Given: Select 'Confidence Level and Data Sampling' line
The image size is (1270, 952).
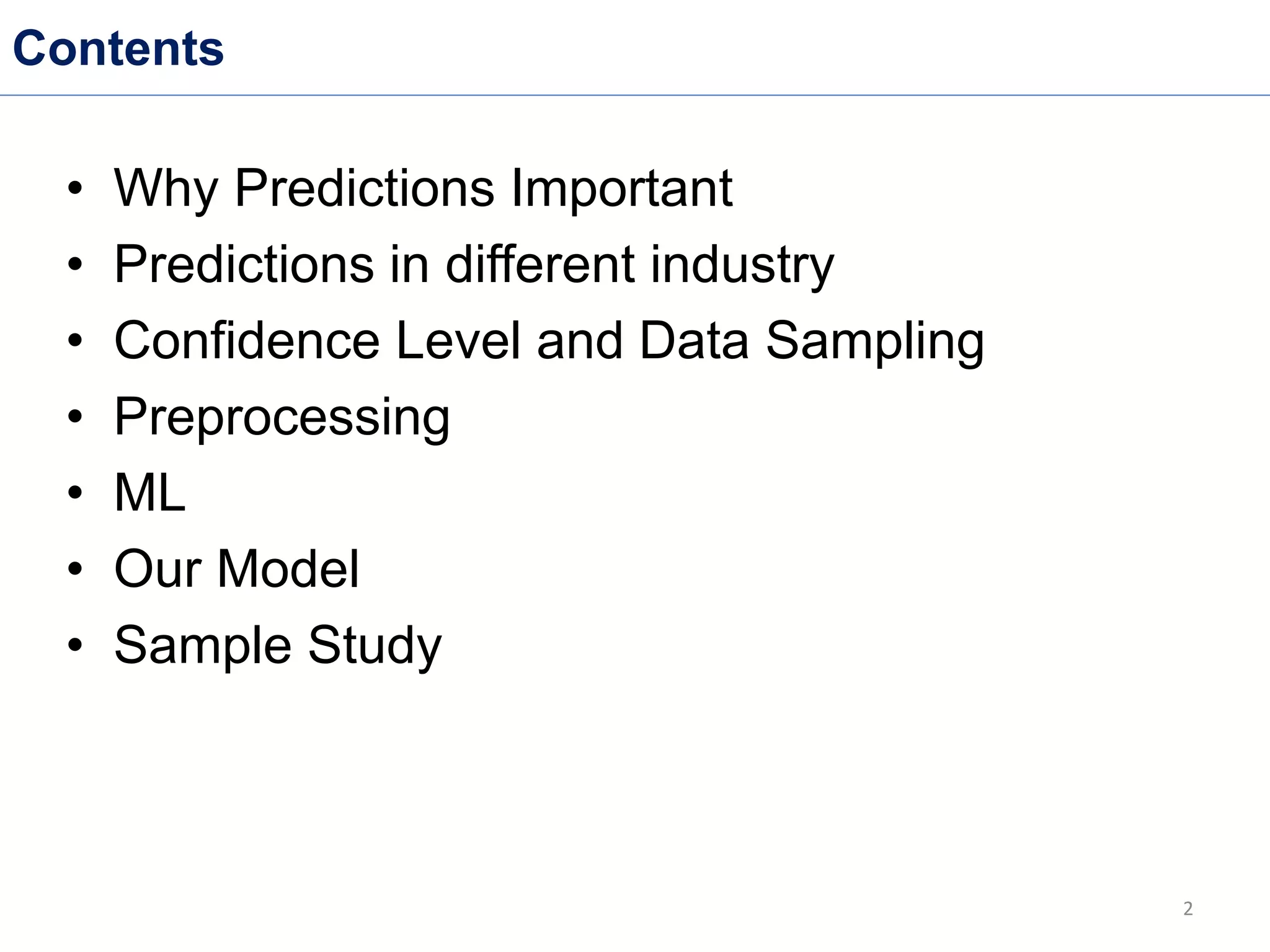Looking at the screenshot, I should point(548,340).
